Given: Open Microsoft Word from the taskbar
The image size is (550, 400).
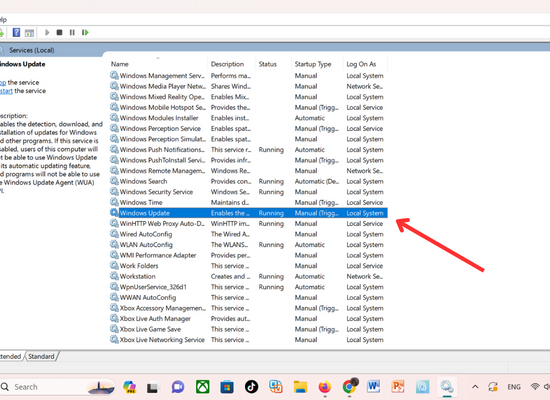Looking at the screenshot, I should pyautogui.click(x=374, y=387).
